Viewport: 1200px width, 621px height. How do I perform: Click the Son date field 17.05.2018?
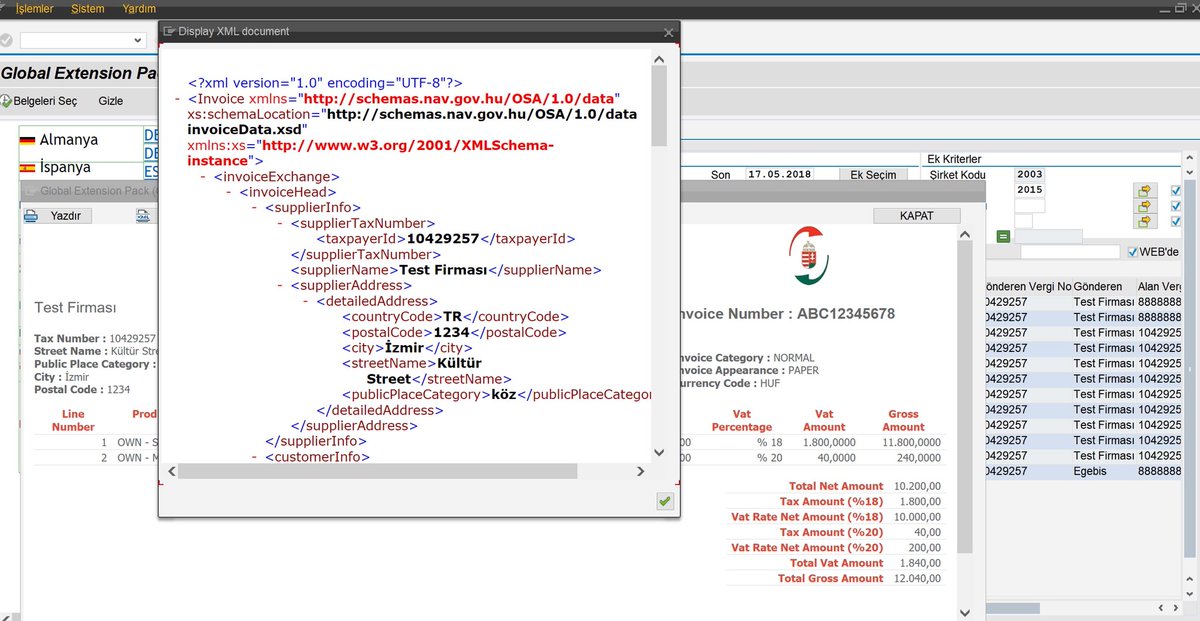pos(779,175)
